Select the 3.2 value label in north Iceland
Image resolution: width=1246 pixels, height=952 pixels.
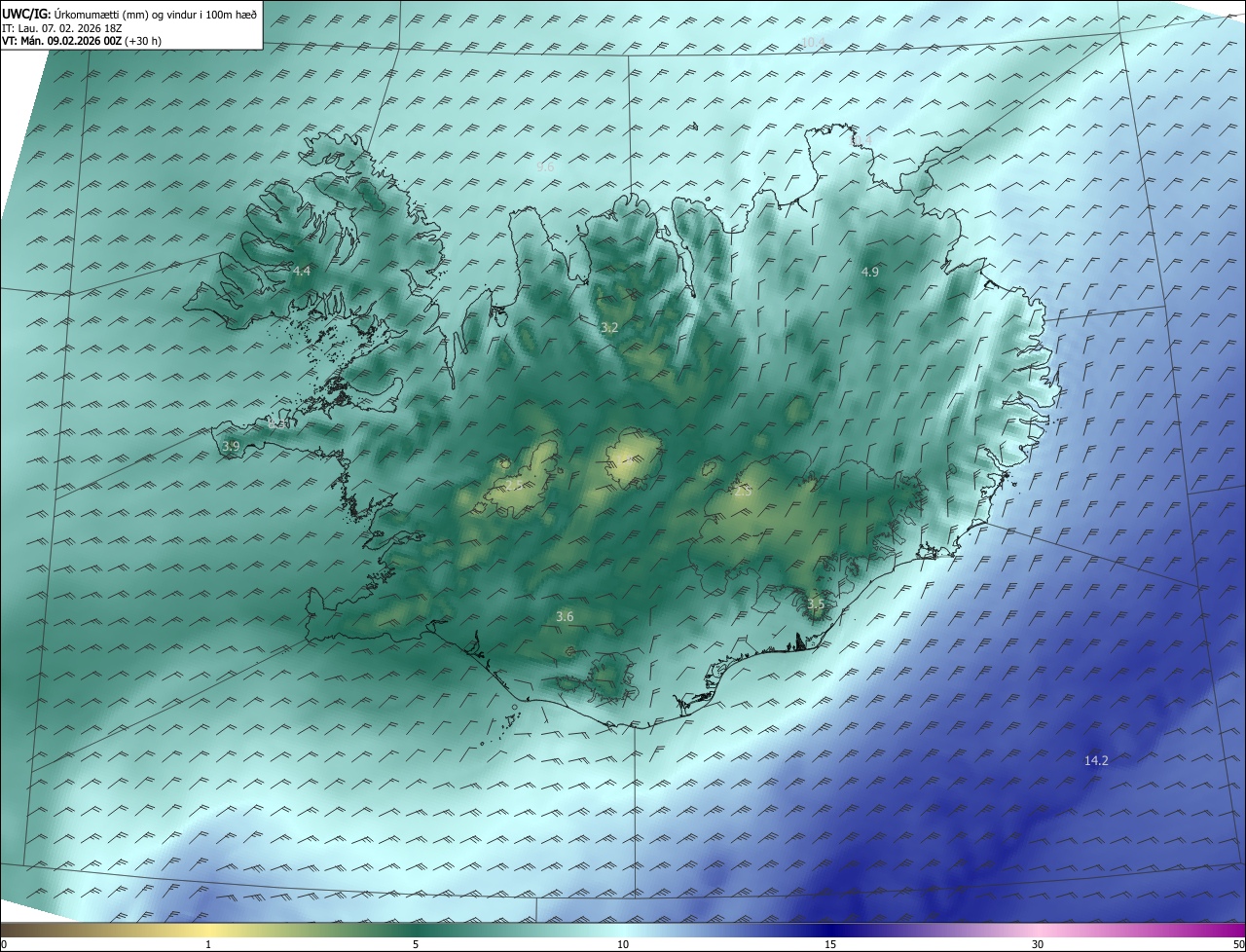609,328
